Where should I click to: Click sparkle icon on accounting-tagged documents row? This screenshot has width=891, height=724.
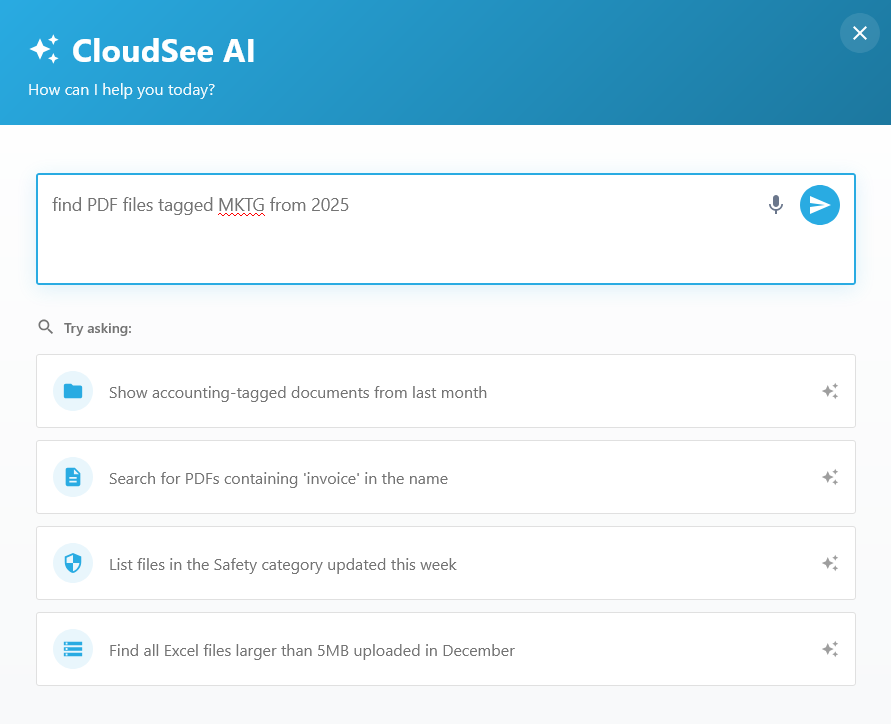[829, 391]
